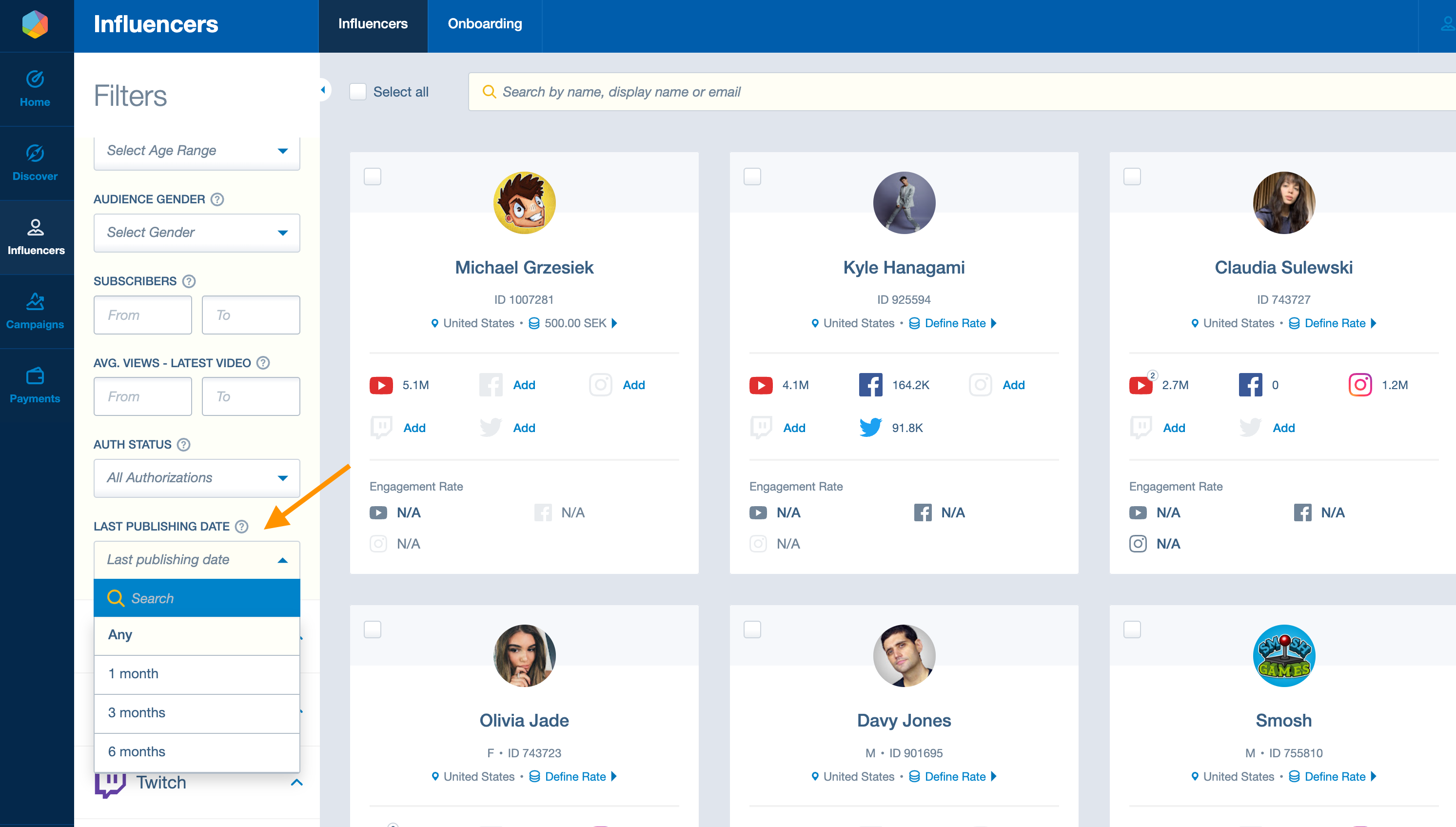Viewport: 1456px width, 827px height.
Task: Select Claudia Sulewski's card checkbox
Action: pos(1132,176)
